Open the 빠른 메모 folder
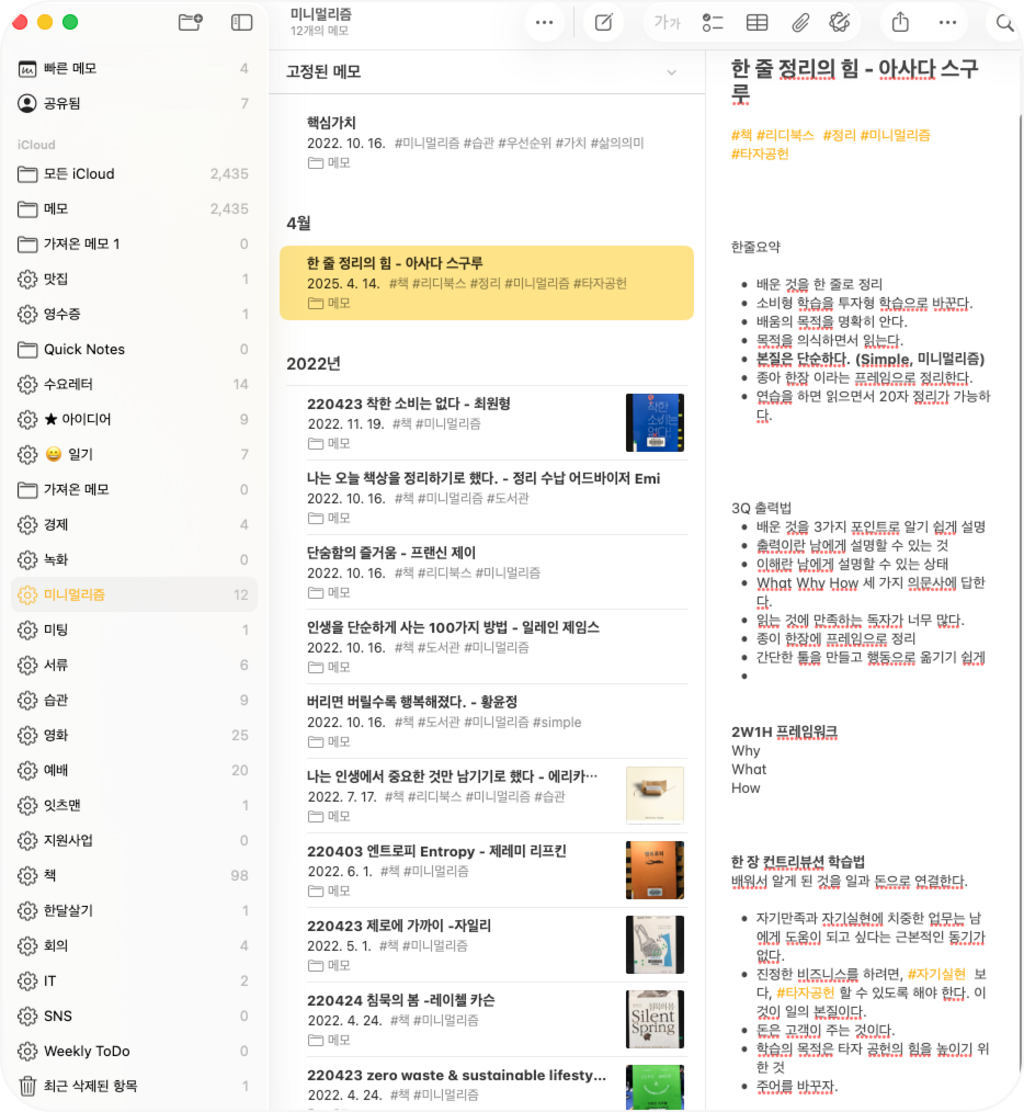This screenshot has width=1024, height=1112. coord(70,68)
